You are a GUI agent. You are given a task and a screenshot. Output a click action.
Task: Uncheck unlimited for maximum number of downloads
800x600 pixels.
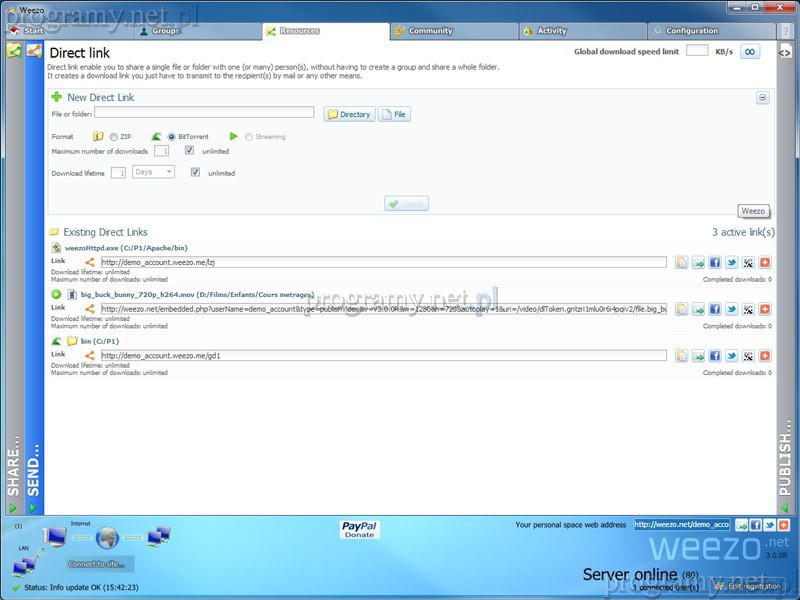(190, 151)
